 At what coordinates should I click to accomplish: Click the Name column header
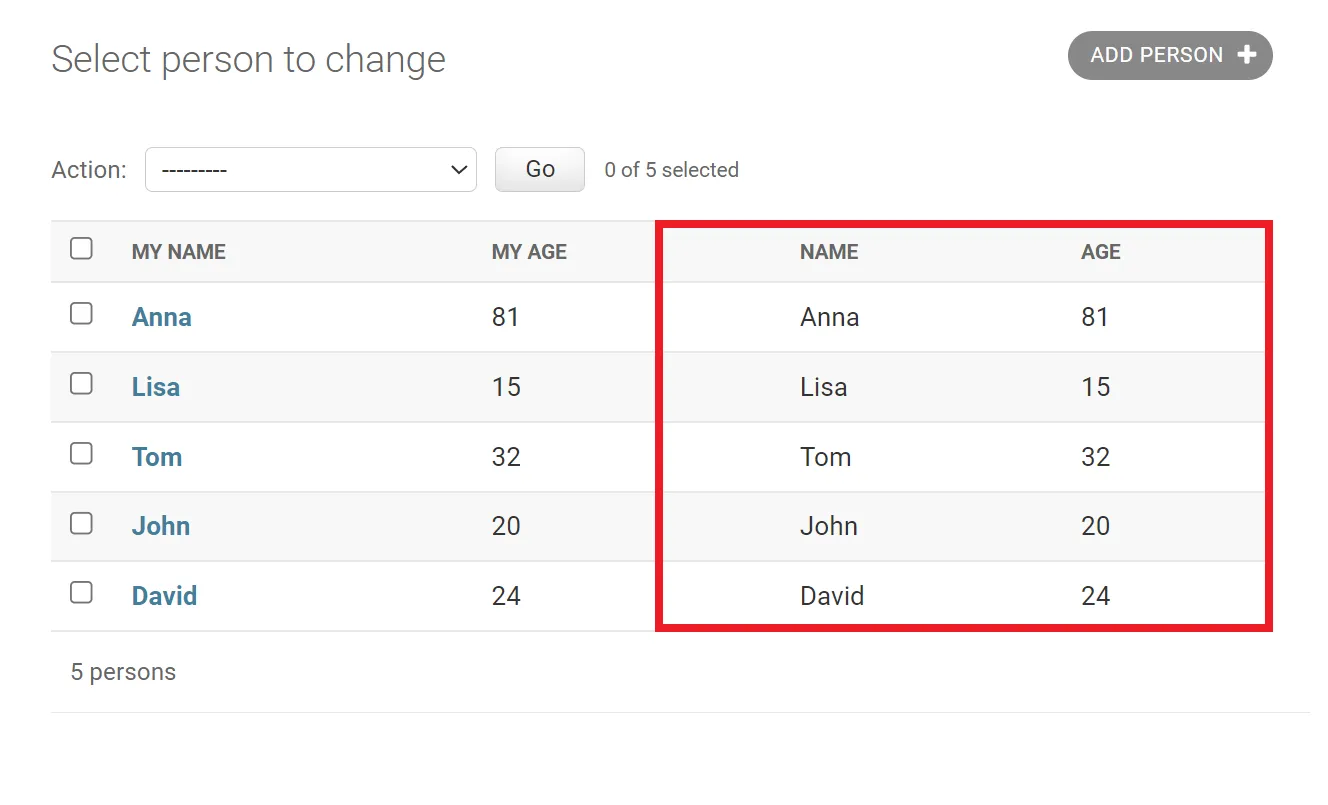pos(829,252)
